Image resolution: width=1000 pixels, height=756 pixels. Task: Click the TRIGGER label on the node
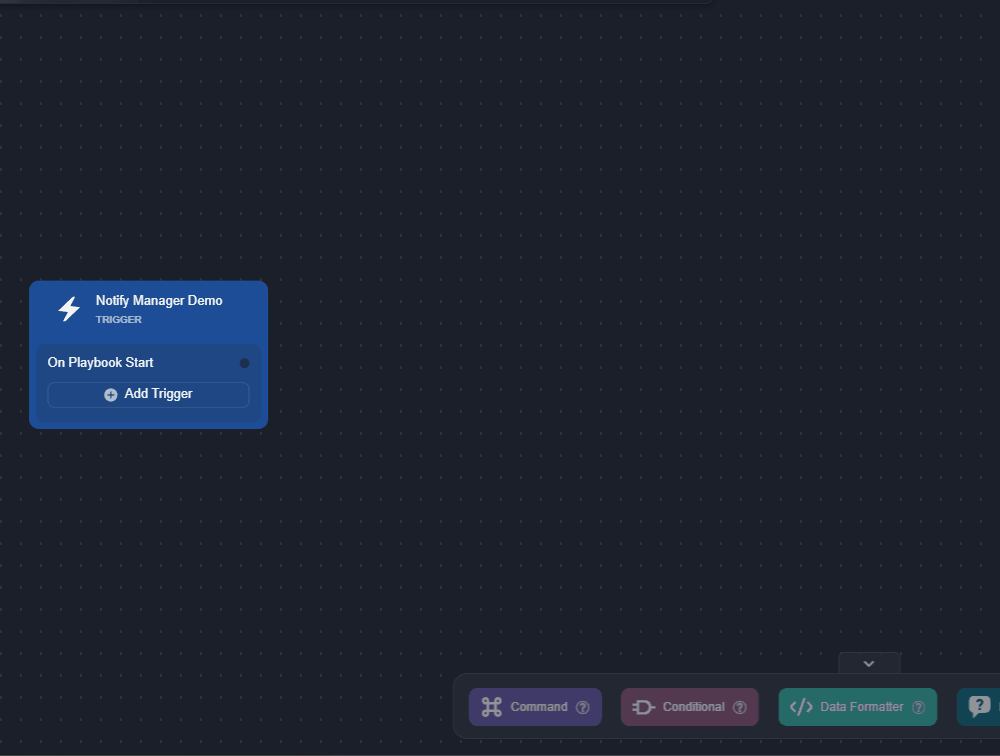click(119, 320)
